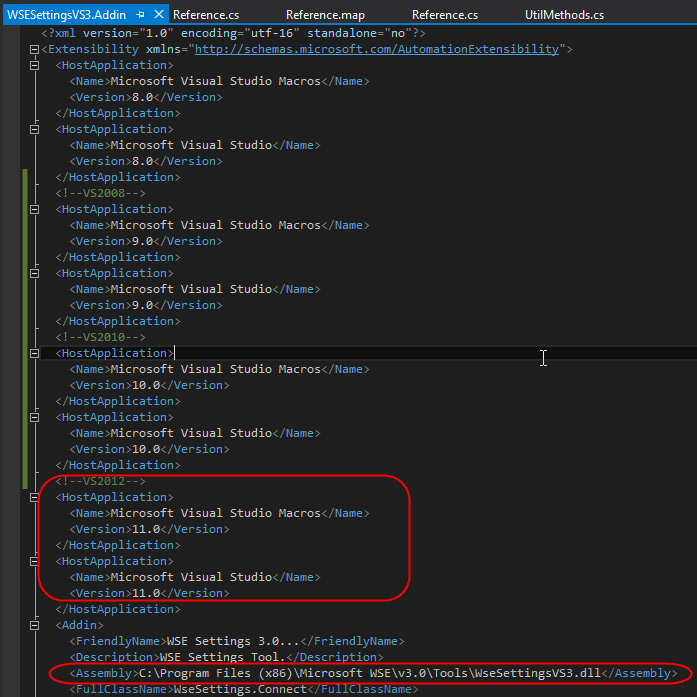Close the WSESettingsVS3.Addin tab
Image resolution: width=697 pixels, height=697 pixels.
[x=157, y=15]
